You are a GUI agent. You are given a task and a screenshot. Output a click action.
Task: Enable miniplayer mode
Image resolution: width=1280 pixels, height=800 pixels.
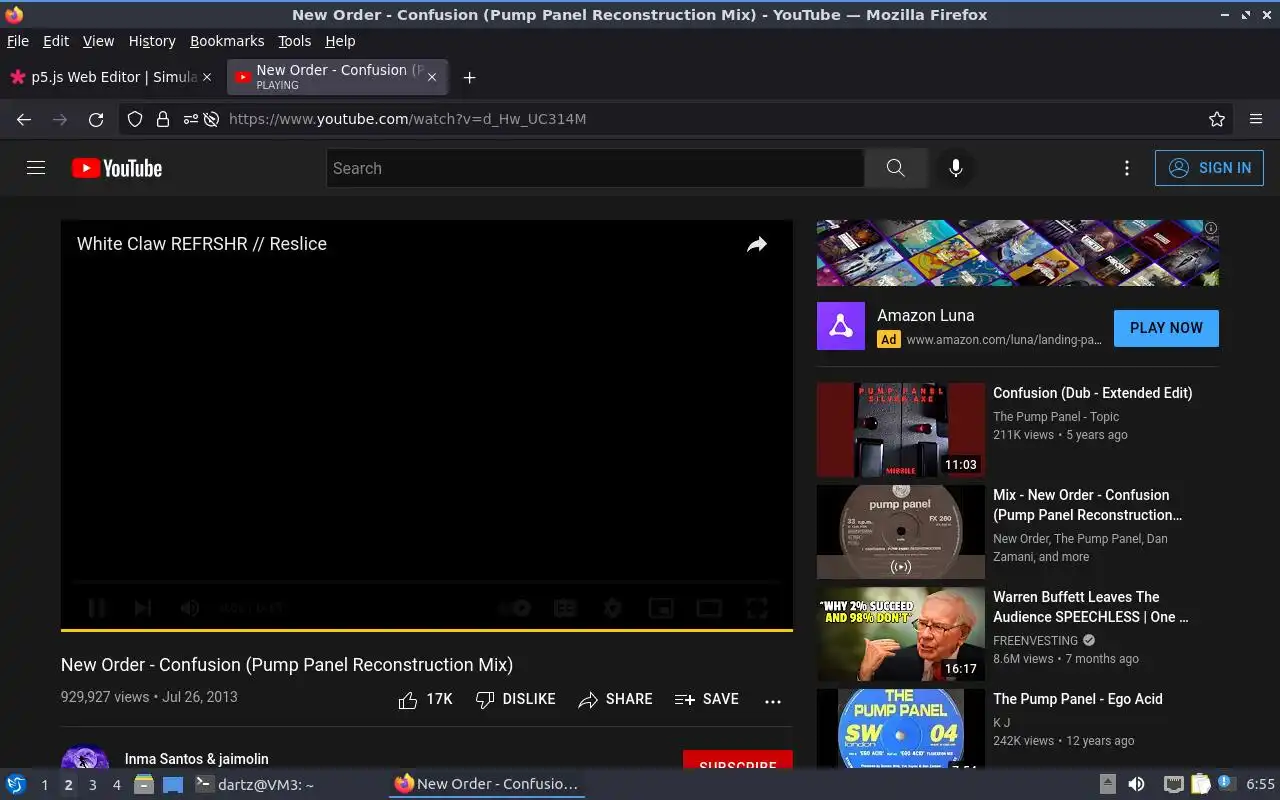tap(661, 607)
